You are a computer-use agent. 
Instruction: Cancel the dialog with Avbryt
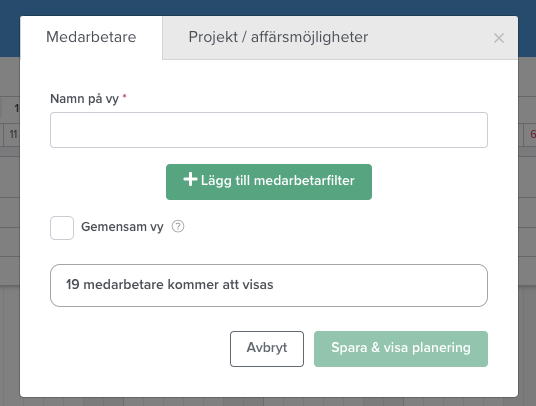[x=267, y=349]
